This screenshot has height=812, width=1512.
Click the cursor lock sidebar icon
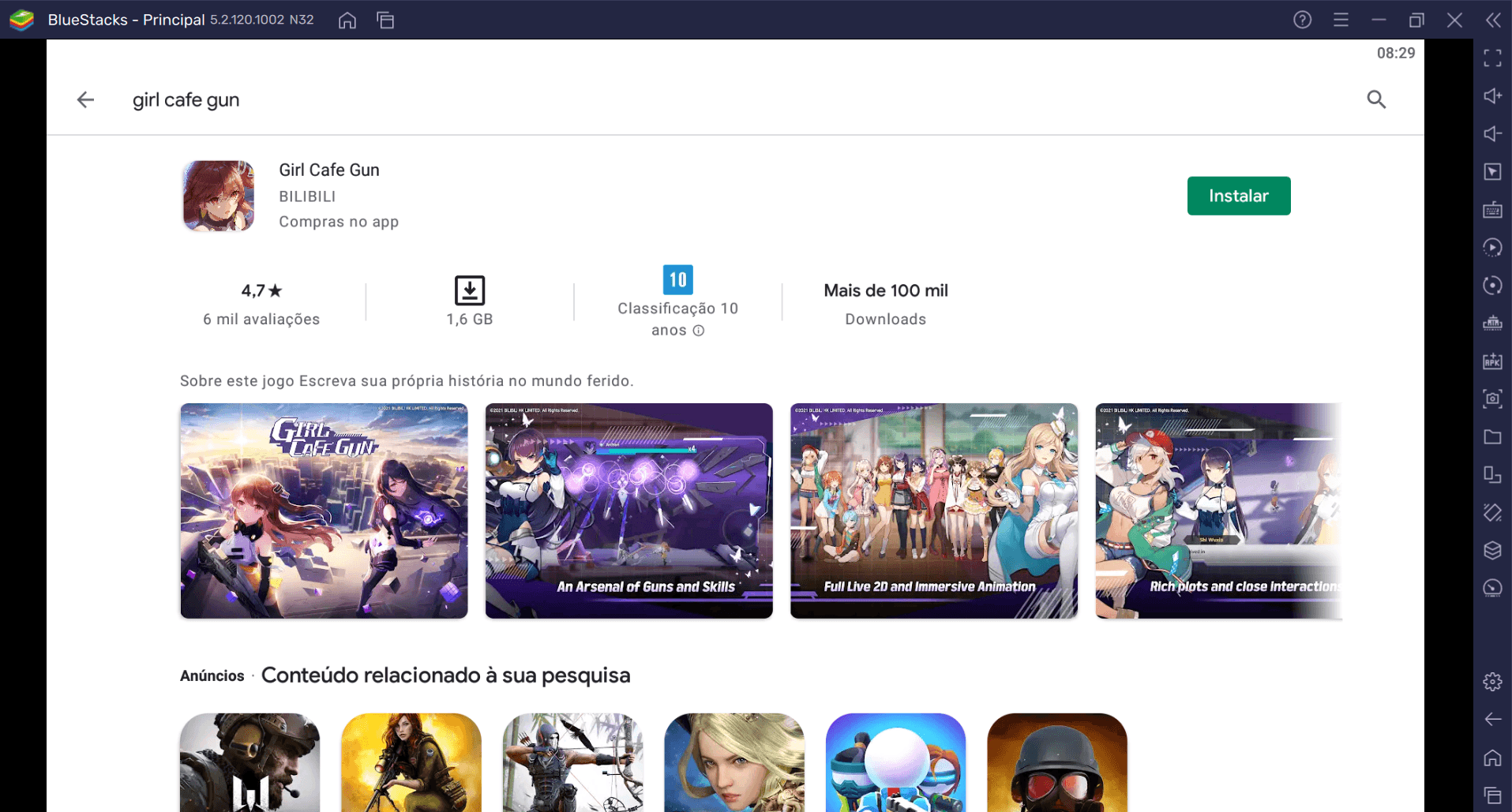[x=1492, y=172]
